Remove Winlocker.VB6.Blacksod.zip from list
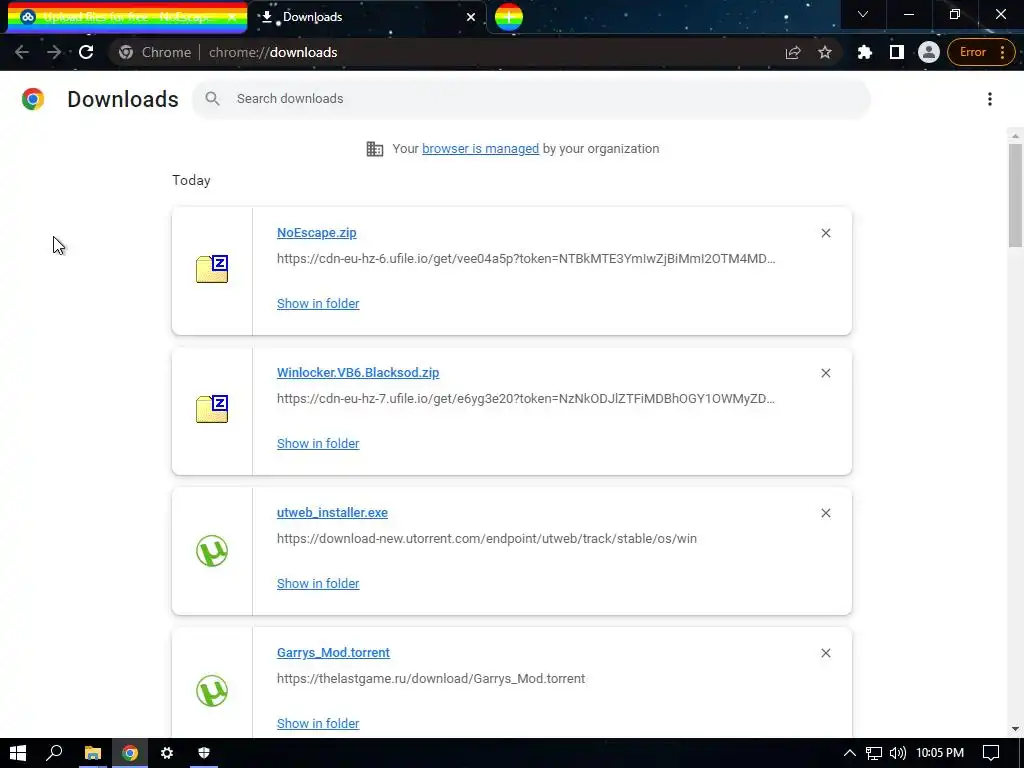This screenshot has width=1024, height=768. tap(825, 373)
